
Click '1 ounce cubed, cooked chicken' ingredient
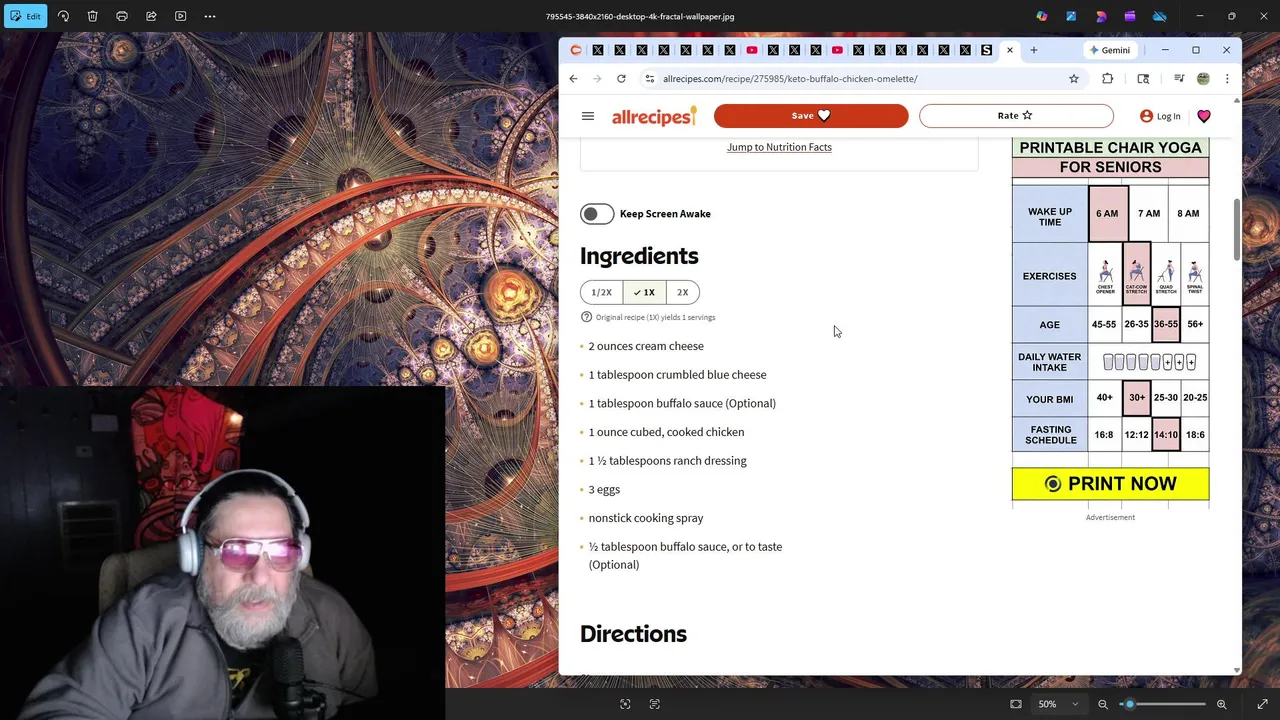click(x=666, y=432)
